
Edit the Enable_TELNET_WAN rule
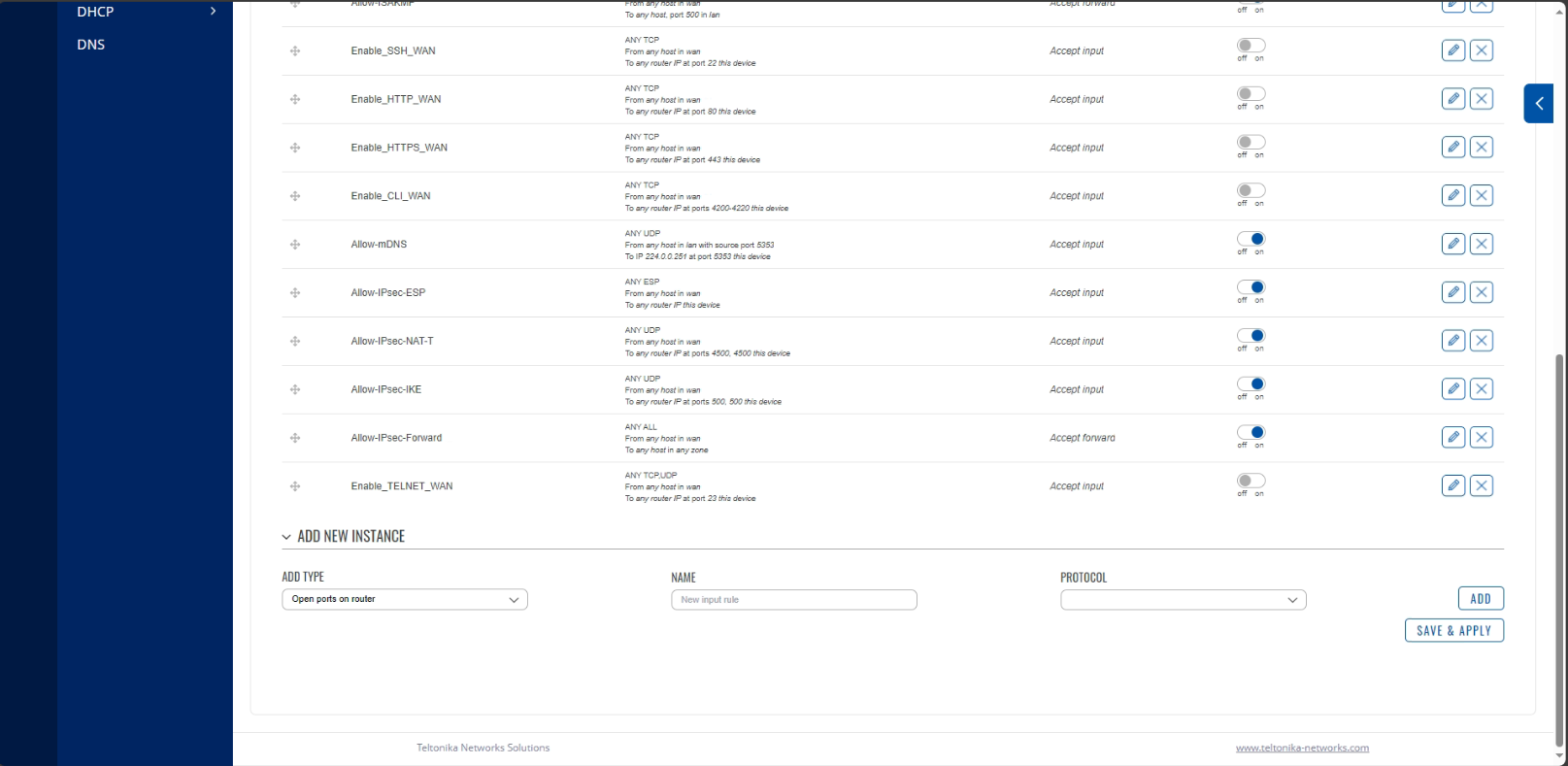[x=1453, y=485]
